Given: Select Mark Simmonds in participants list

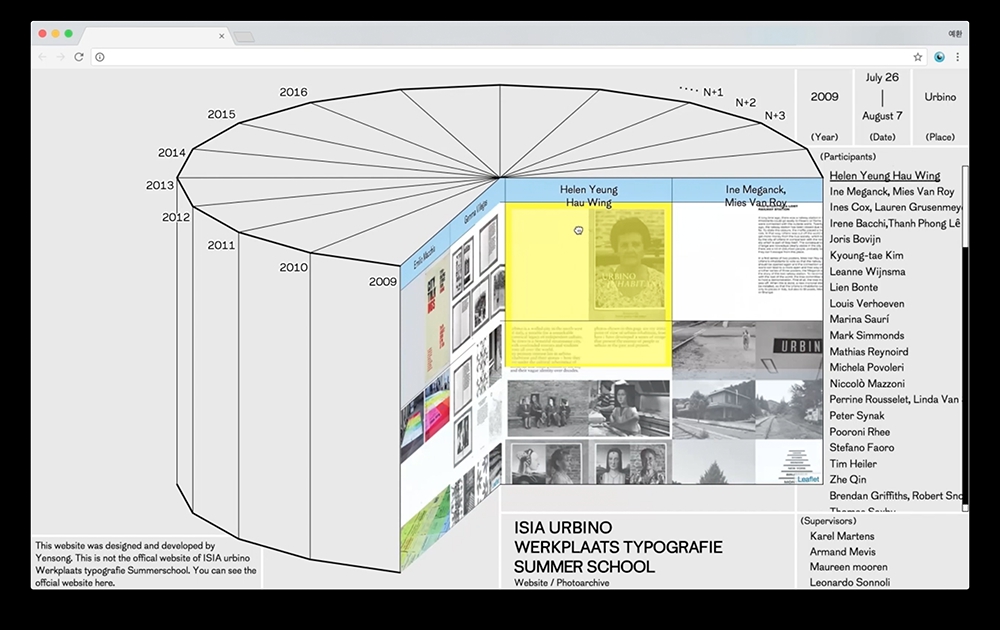Looking at the screenshot, I should click(867, 335).
